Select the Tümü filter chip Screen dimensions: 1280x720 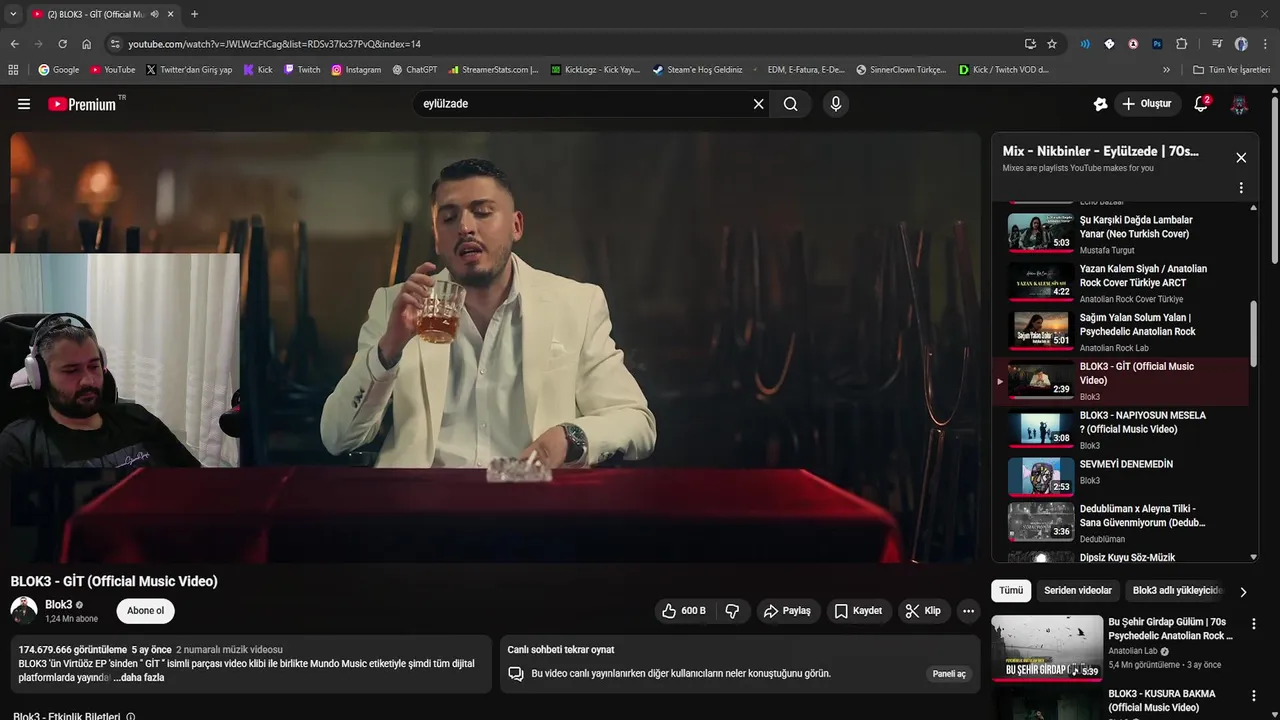[x=1011, y=590]
